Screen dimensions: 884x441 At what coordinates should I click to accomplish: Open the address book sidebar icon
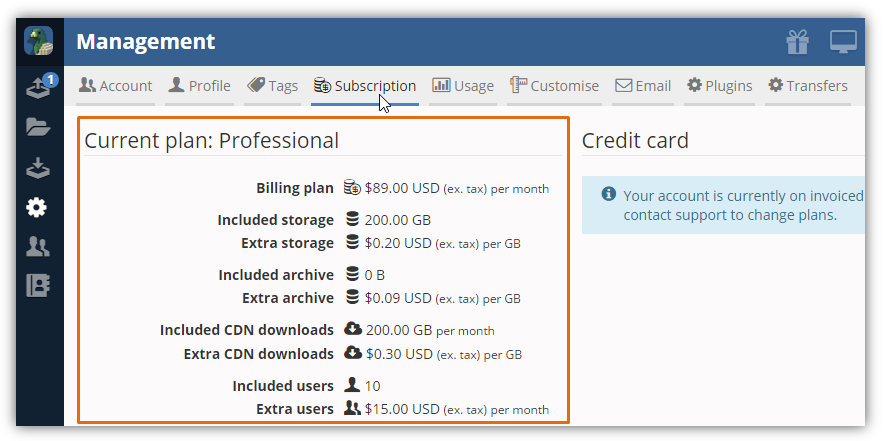pos(38,286)
